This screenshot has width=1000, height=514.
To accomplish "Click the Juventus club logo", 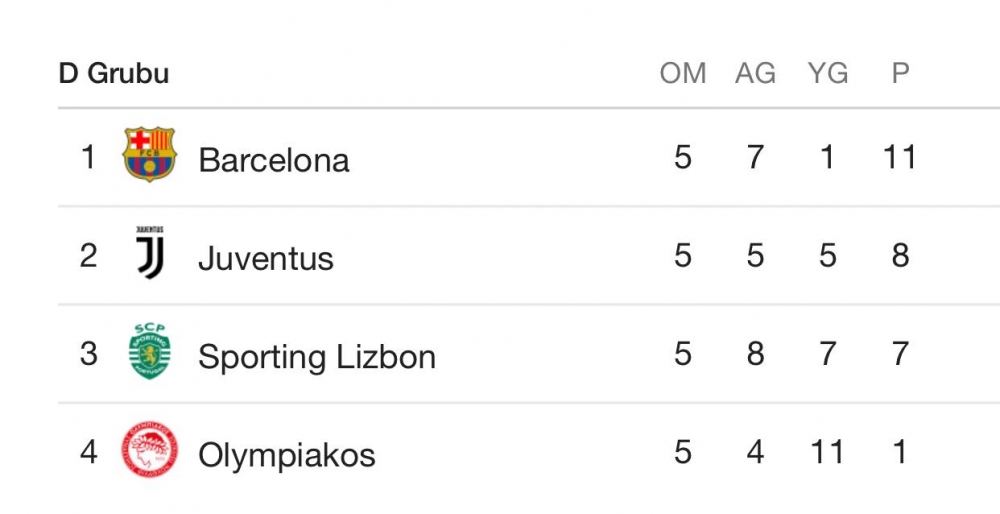I will [x=149, y=254].
